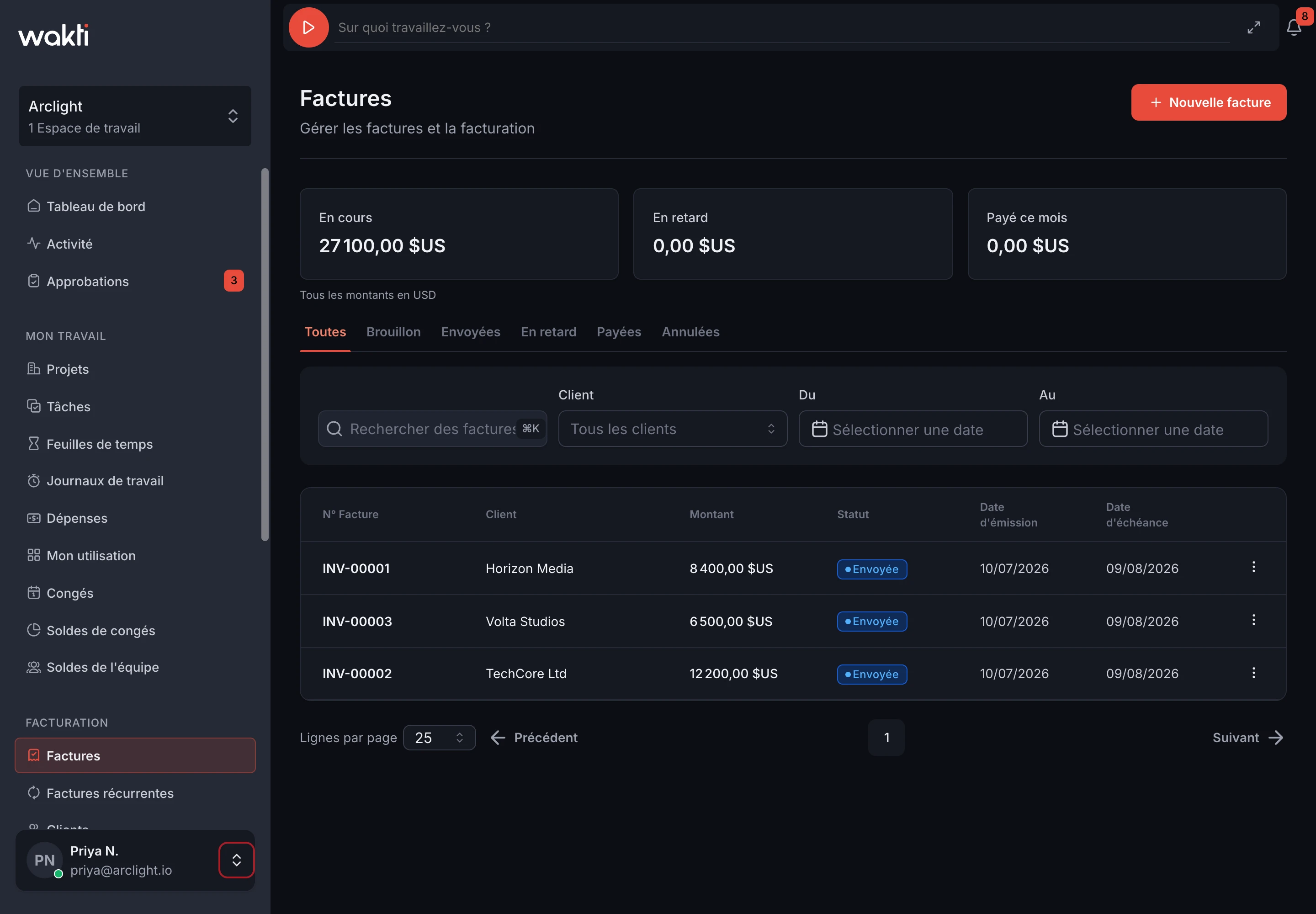Click the Montant column header
1316x914 pixels.
click(x=711, y=514)
